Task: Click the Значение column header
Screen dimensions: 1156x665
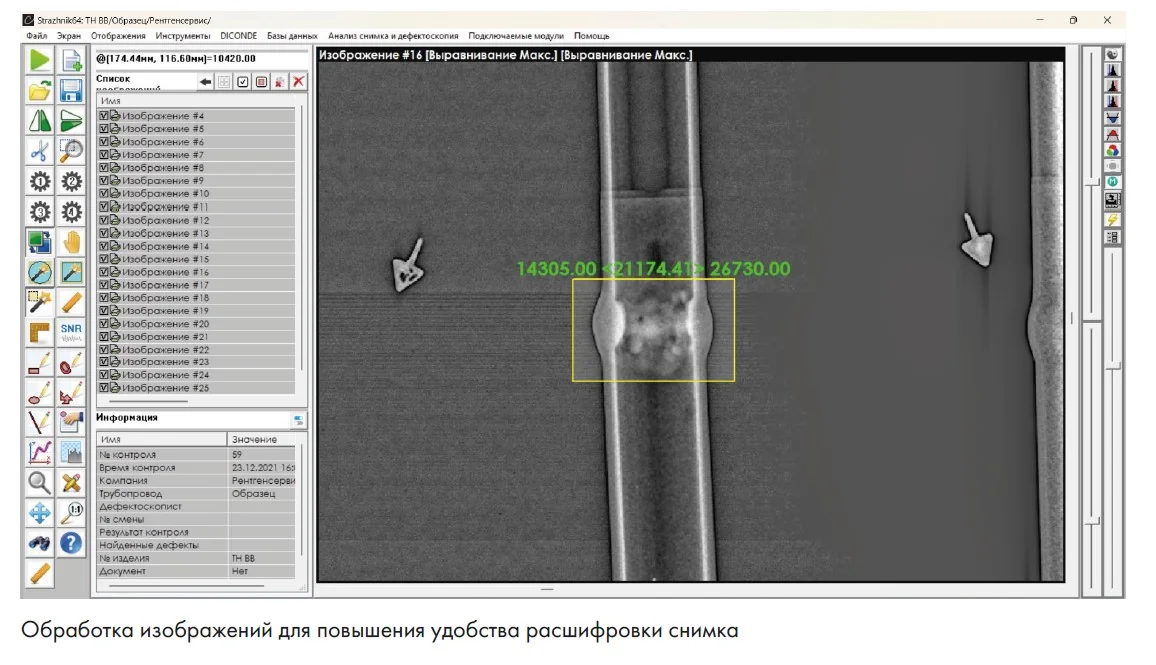Action: pyautogui.click(x=262, y=439)
